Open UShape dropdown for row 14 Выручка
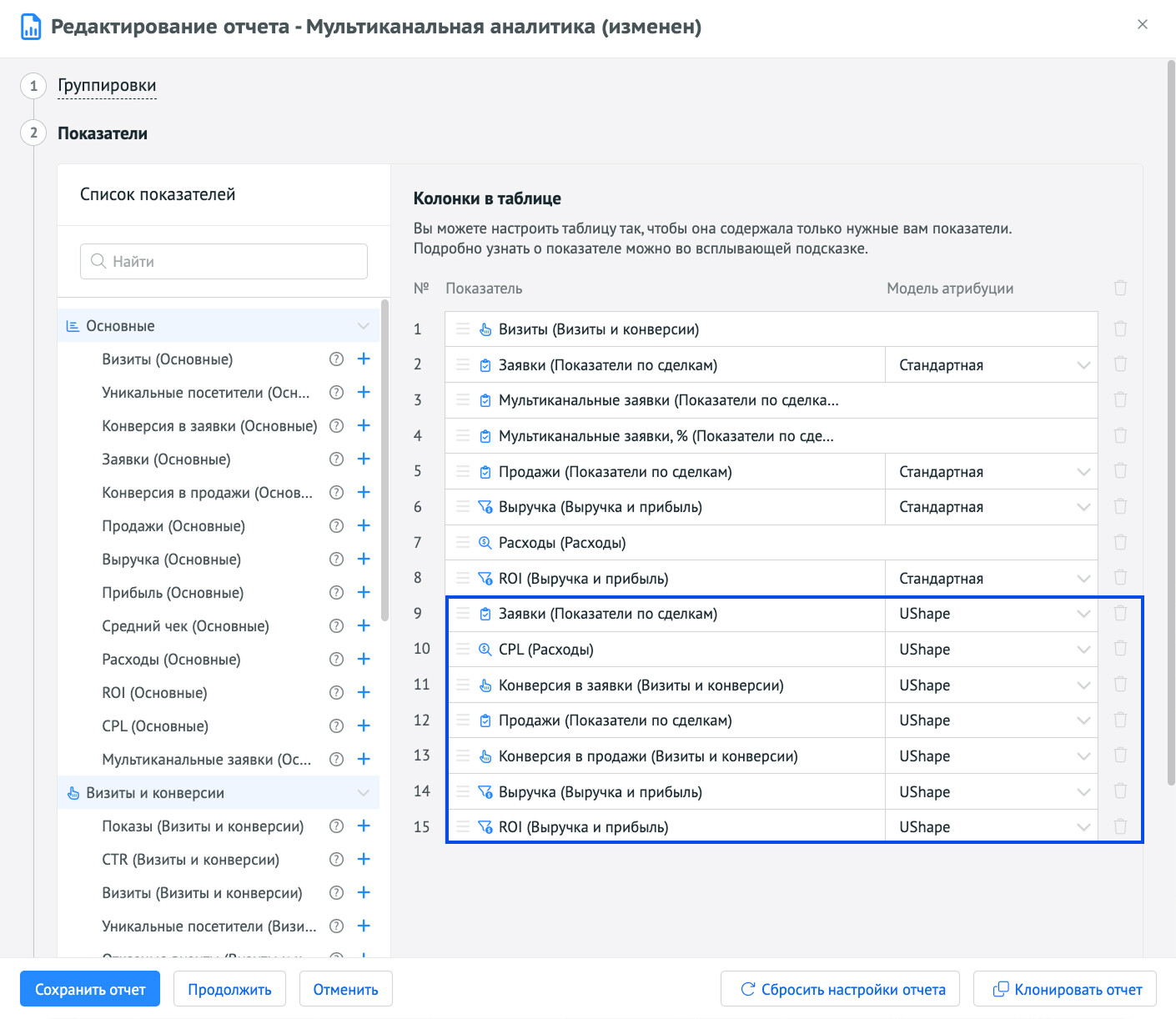This screenshot has width=1176, height=1019. [992, 791]
